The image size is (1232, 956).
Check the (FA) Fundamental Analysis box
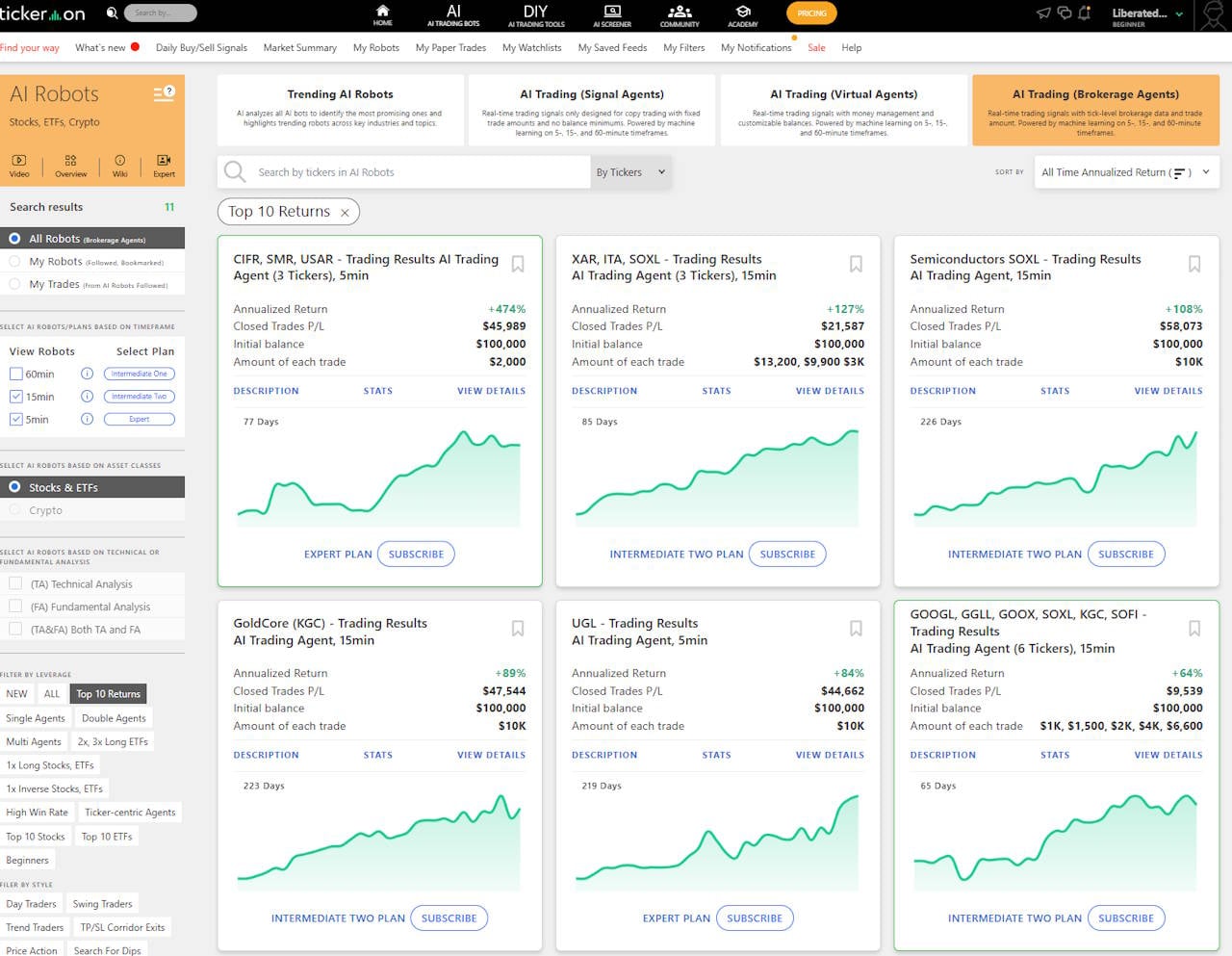[15, 607]
